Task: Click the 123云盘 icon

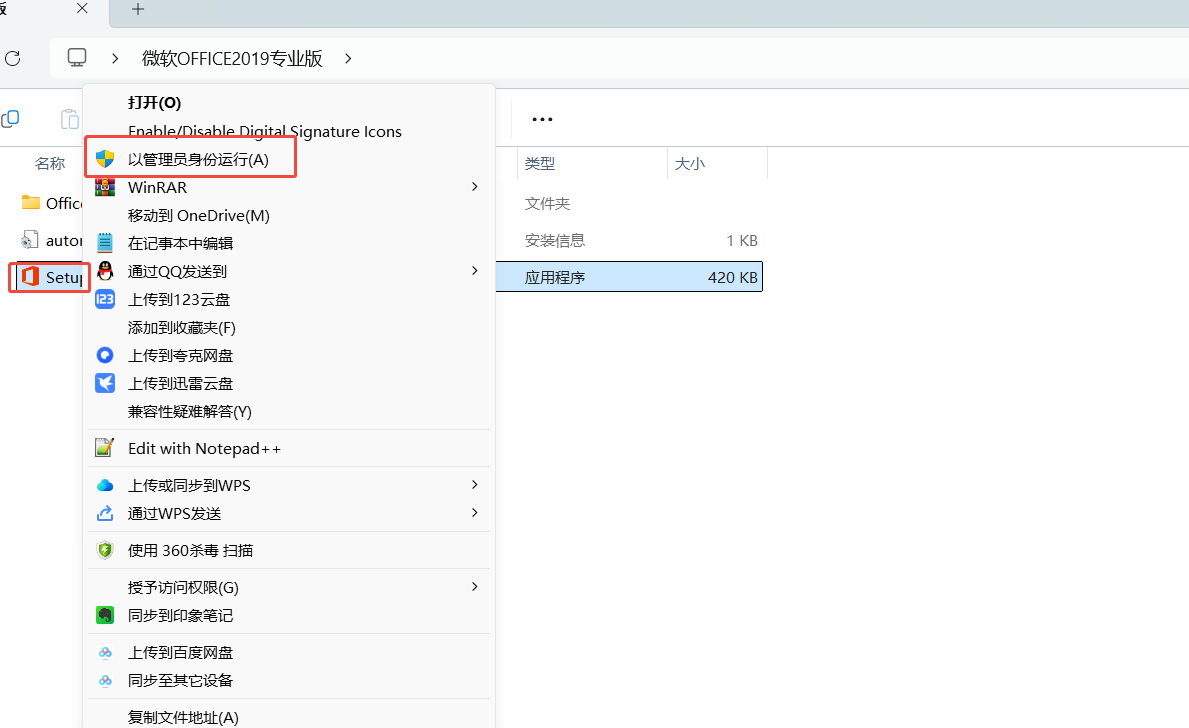Action: [x=105, y=299]
